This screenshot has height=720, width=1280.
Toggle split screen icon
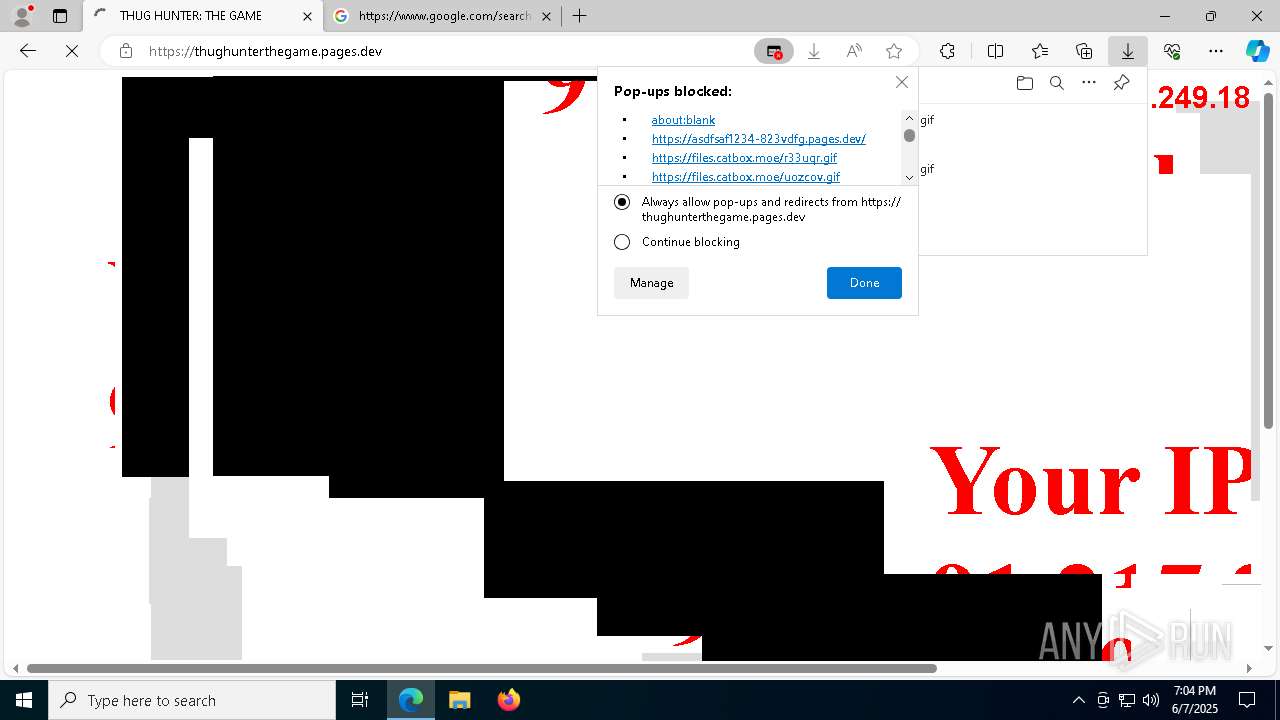tap(995, 51)
